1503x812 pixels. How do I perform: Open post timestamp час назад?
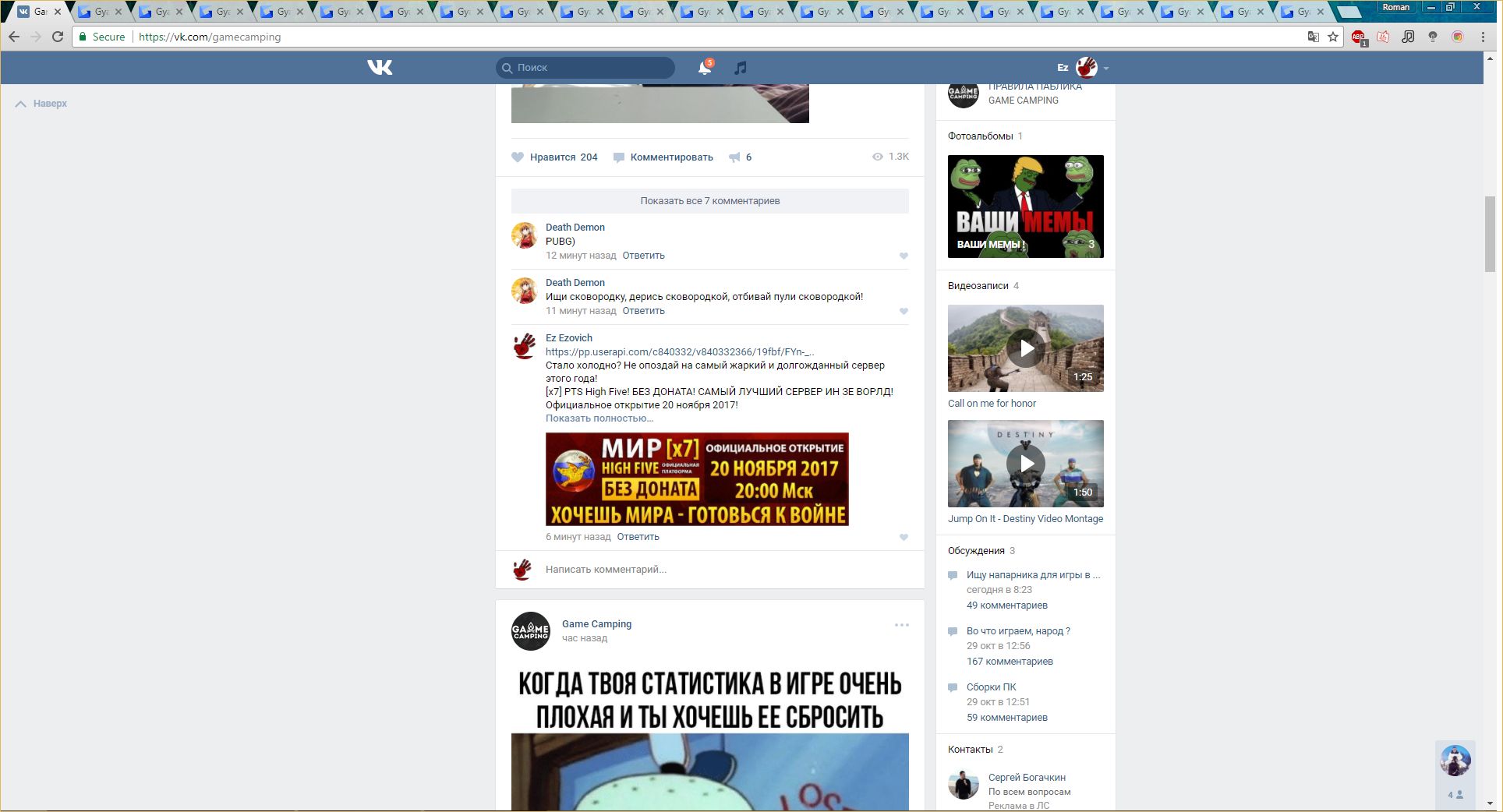(585, 638)
